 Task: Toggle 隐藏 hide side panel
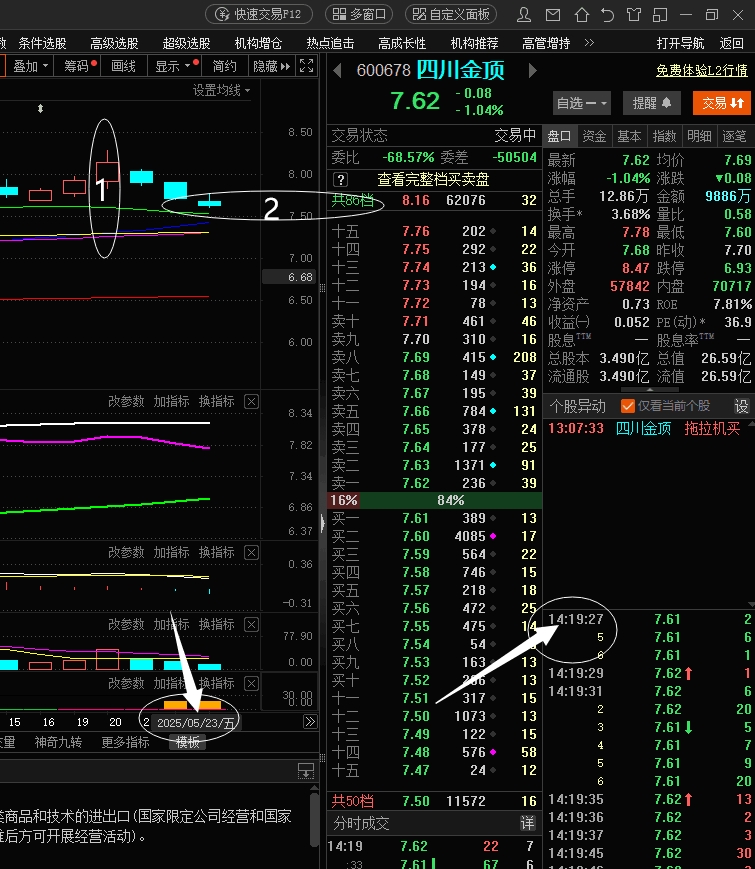click(x=271, y=66)
